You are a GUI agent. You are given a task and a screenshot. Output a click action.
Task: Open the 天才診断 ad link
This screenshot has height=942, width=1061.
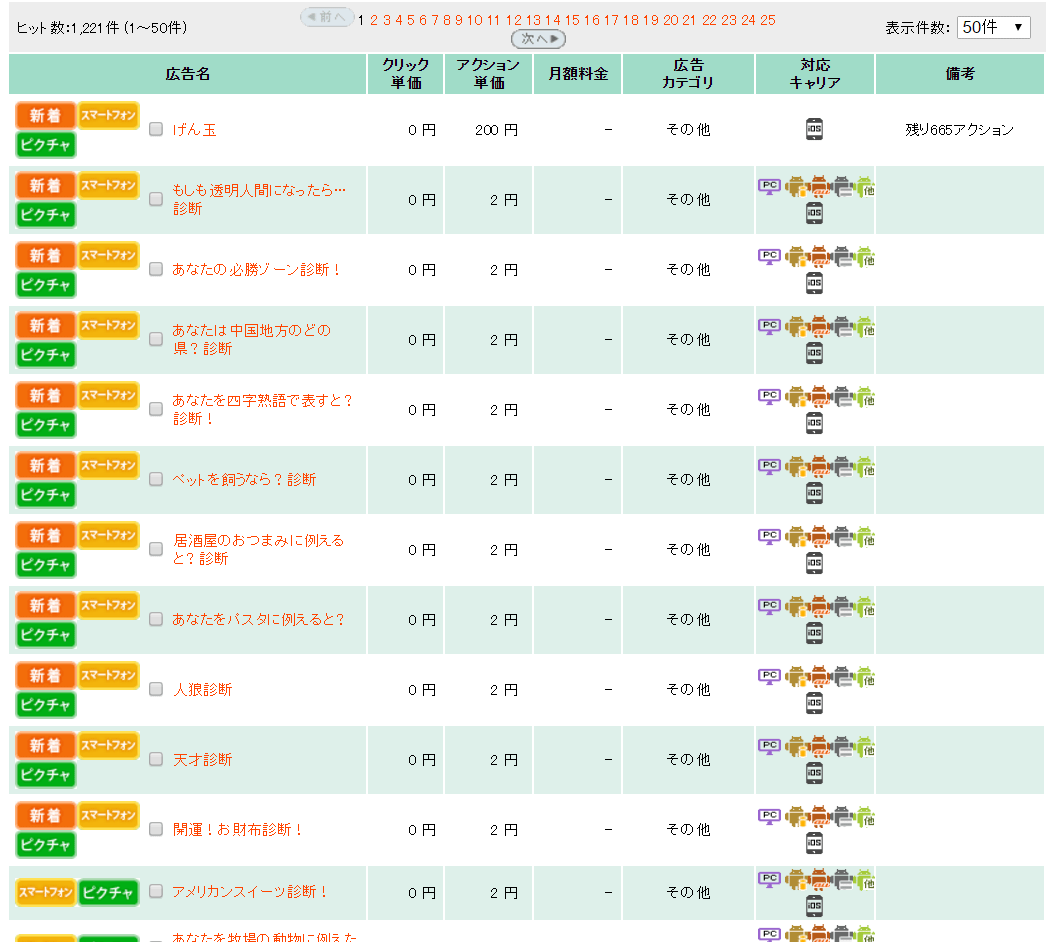pyautogui.click(x=202, y=760)
